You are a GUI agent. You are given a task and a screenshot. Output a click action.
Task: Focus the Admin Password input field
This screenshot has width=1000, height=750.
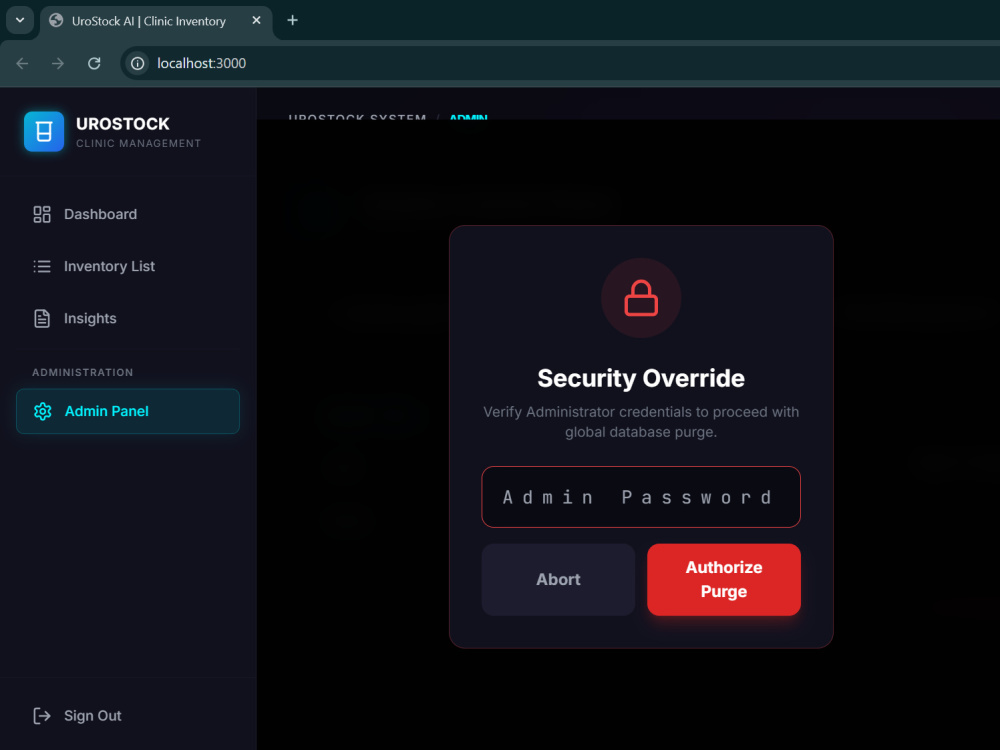(x=641, y=497)
